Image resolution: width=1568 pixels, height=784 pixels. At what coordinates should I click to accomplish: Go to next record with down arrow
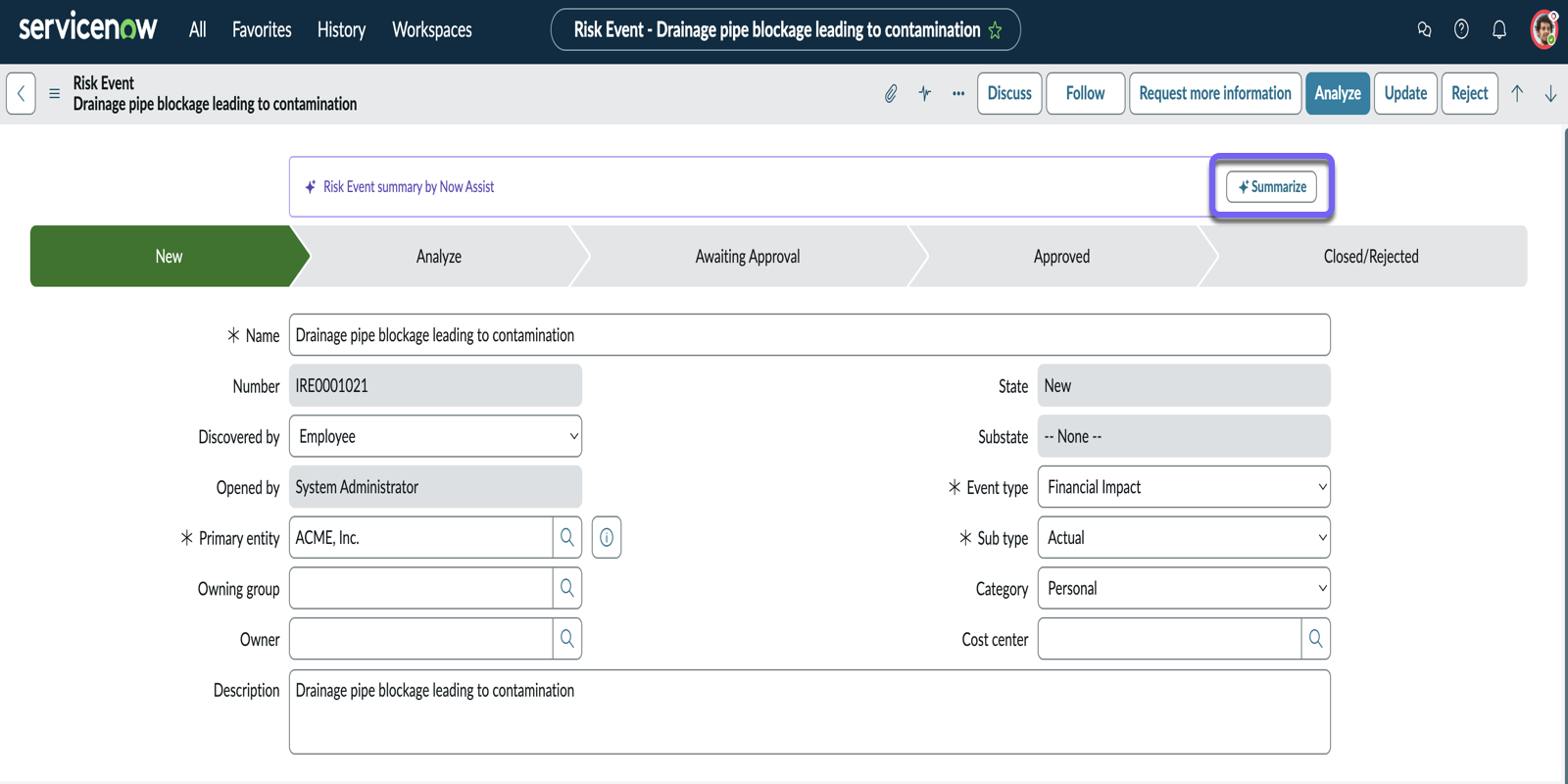click(x=1550, y=93)
